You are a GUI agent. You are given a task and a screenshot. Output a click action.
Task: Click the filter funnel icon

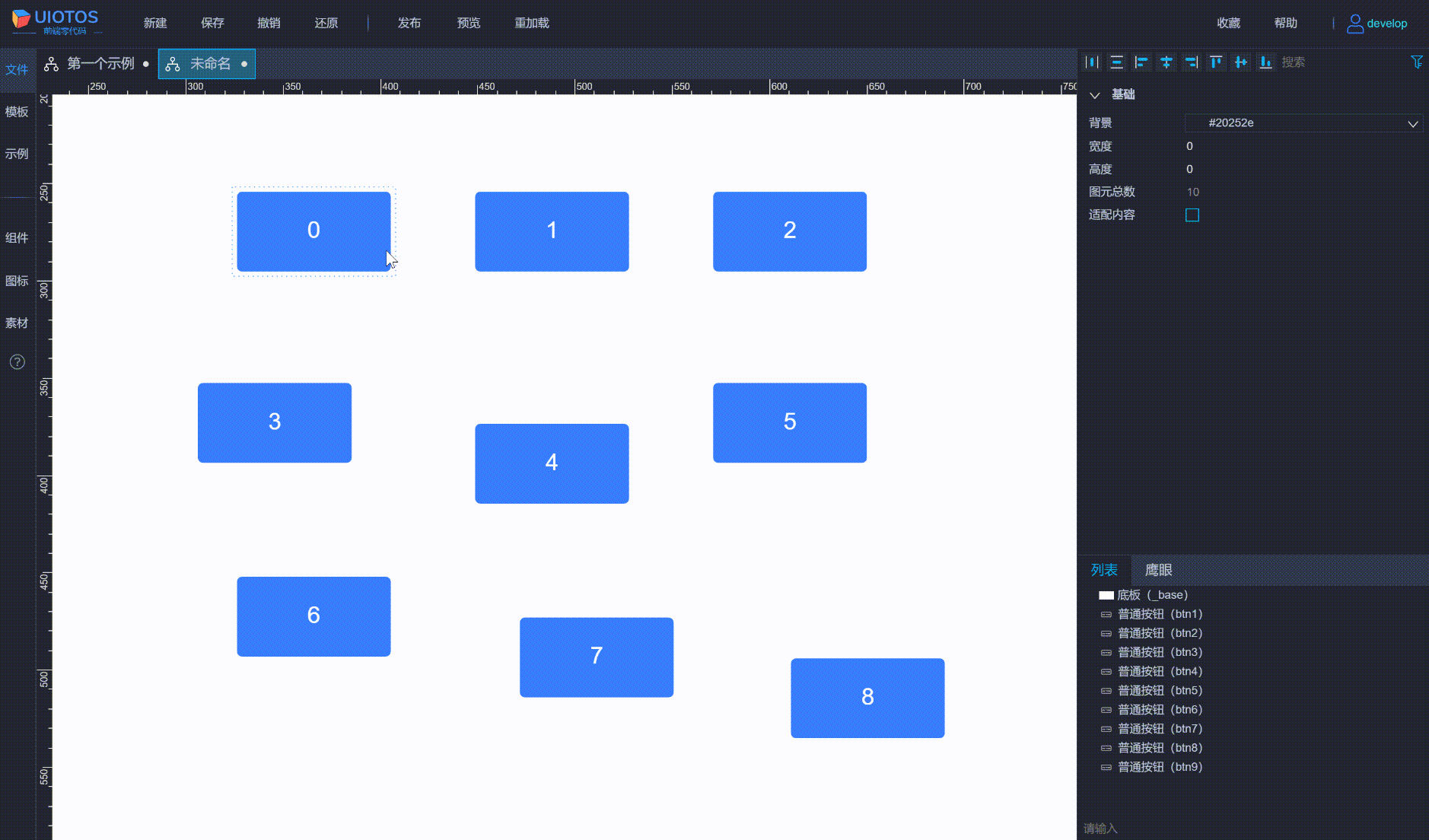1416,62
